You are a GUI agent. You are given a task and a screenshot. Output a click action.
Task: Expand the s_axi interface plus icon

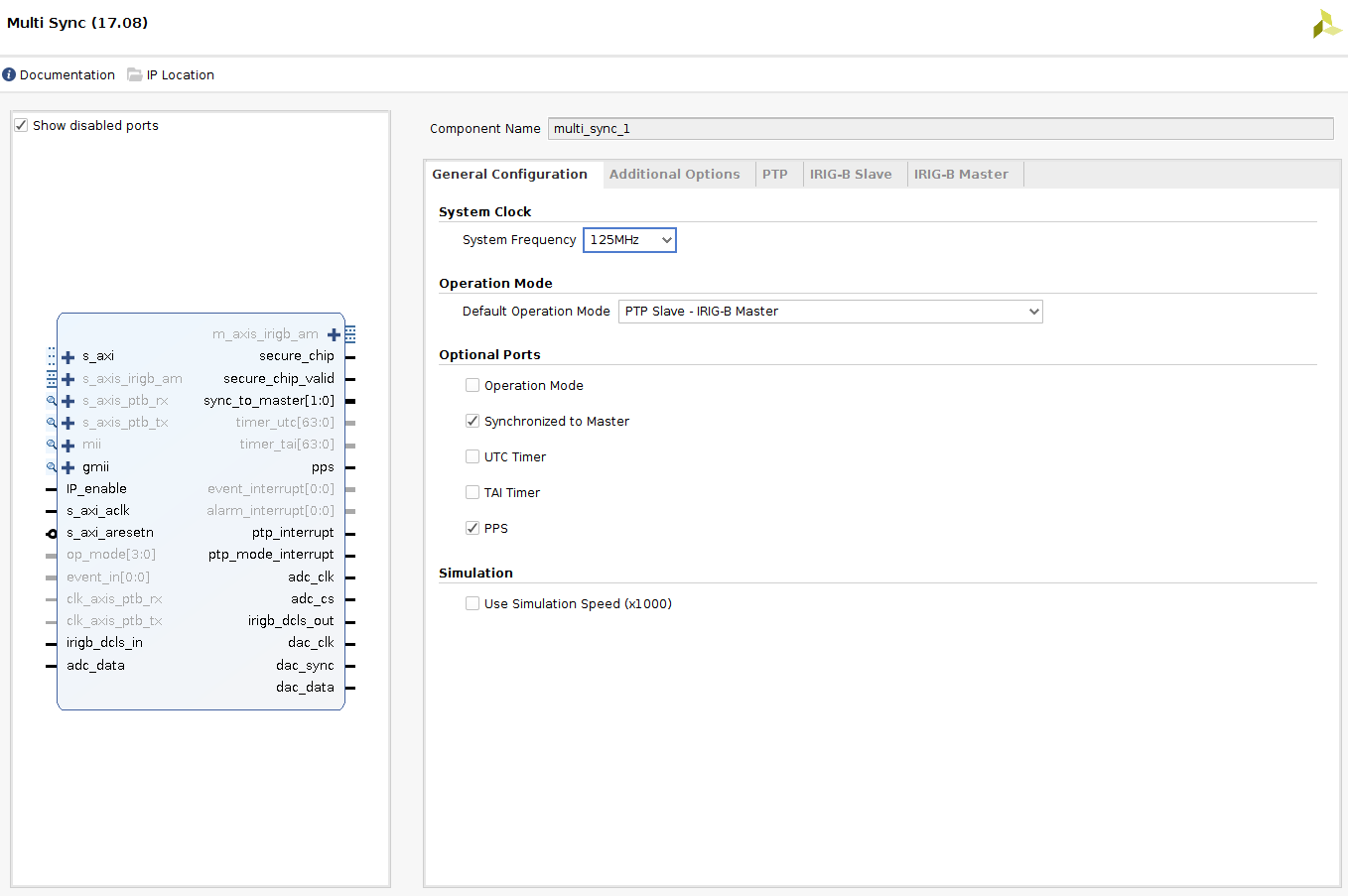[68, 357]
